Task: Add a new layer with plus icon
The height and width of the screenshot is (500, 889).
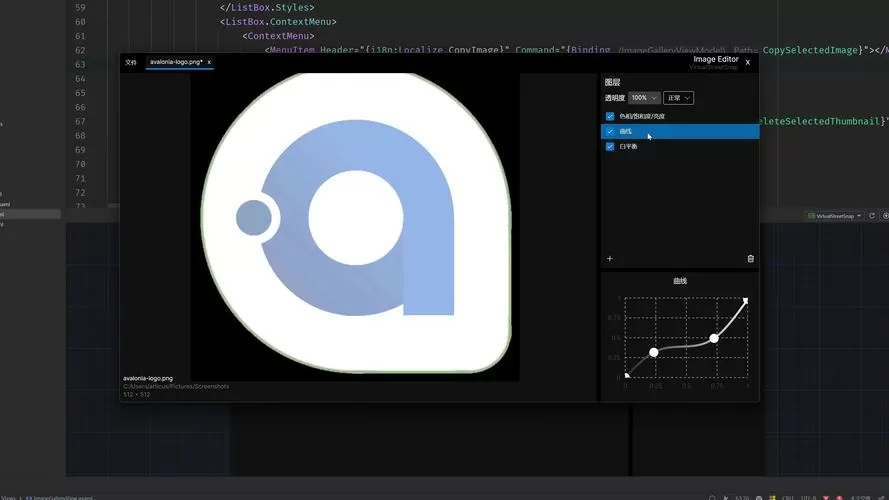Action: 609,259
